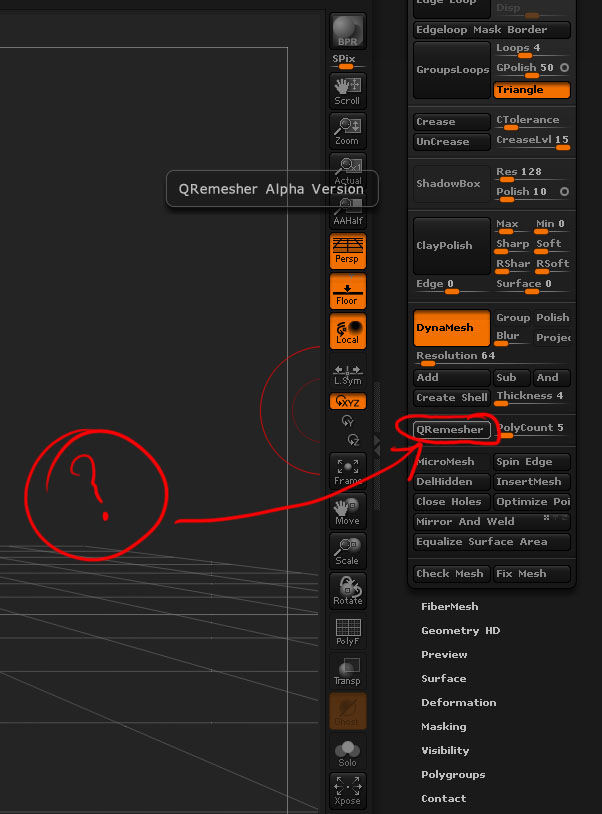Toggle Ghost transparency button

[x=348, y=711]
